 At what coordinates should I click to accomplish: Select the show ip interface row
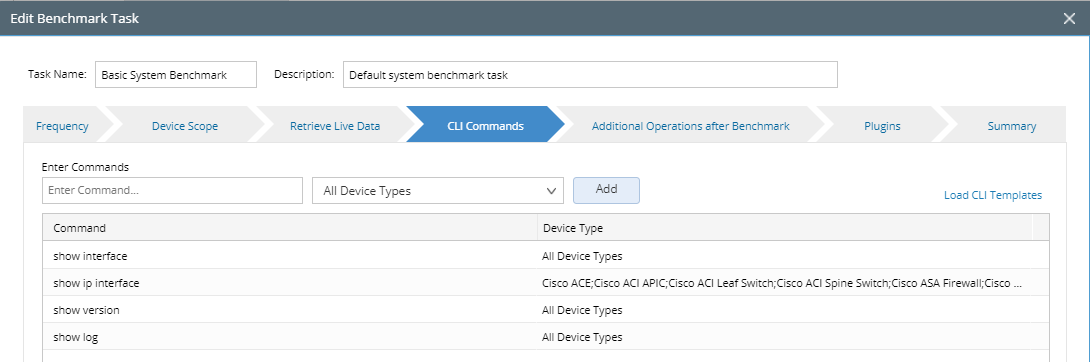point(546,283)
